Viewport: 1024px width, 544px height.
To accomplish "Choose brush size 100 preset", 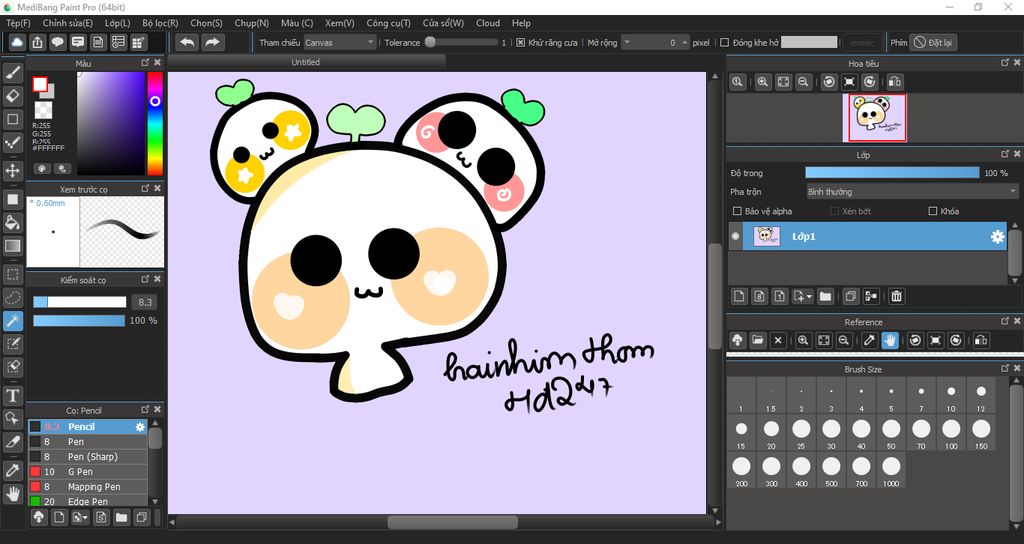I will click(x=951, y=434).
